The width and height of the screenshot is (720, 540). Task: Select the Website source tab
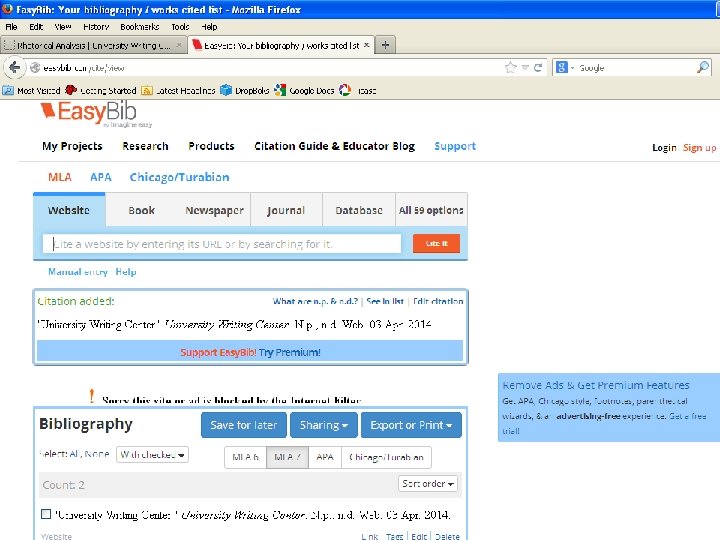pyautogui.click(x=69, y=210)
